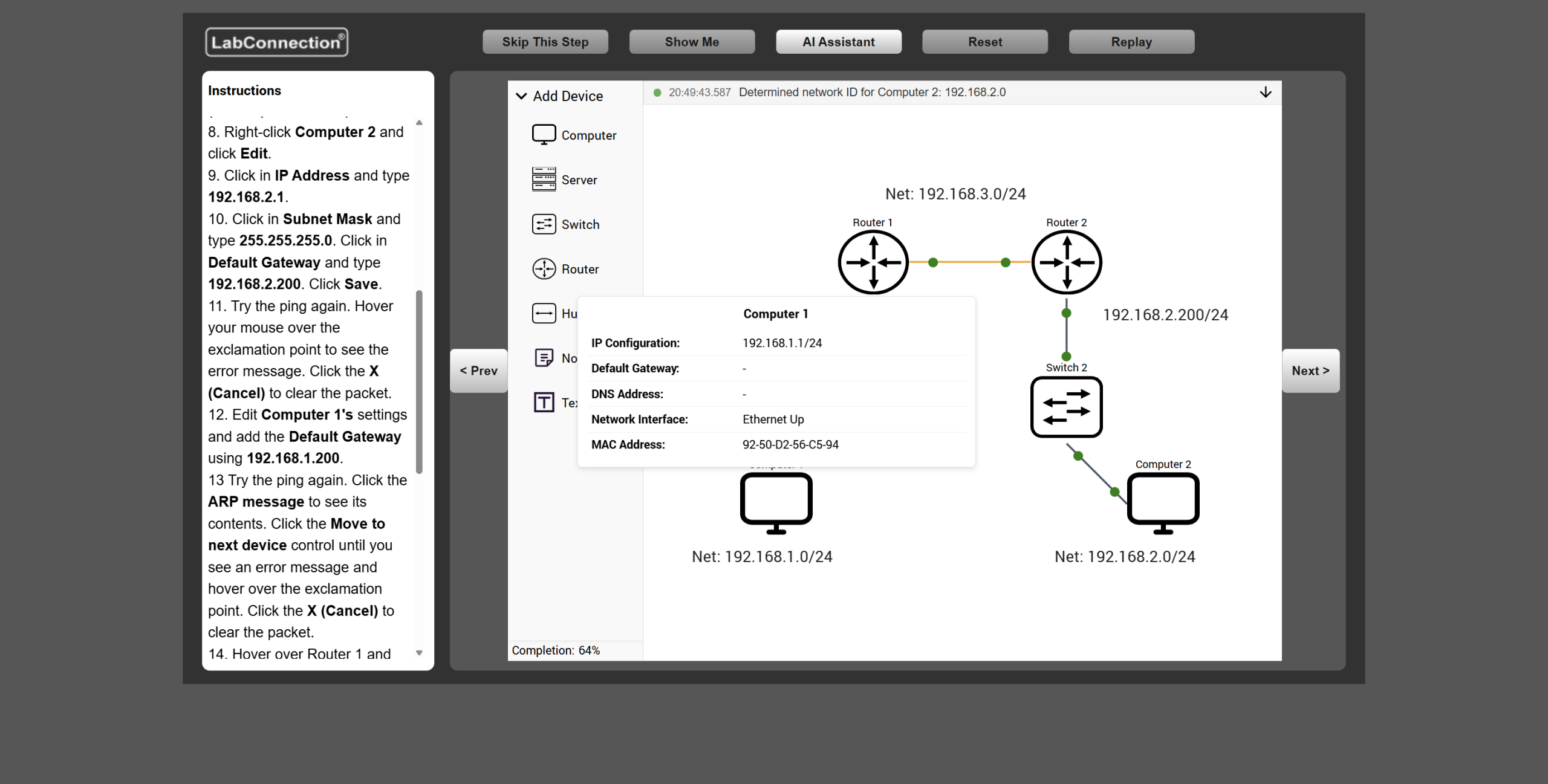Click the Router 2 icon on the canvas
Viewport: 1548px width, 784px height.
1066,262
